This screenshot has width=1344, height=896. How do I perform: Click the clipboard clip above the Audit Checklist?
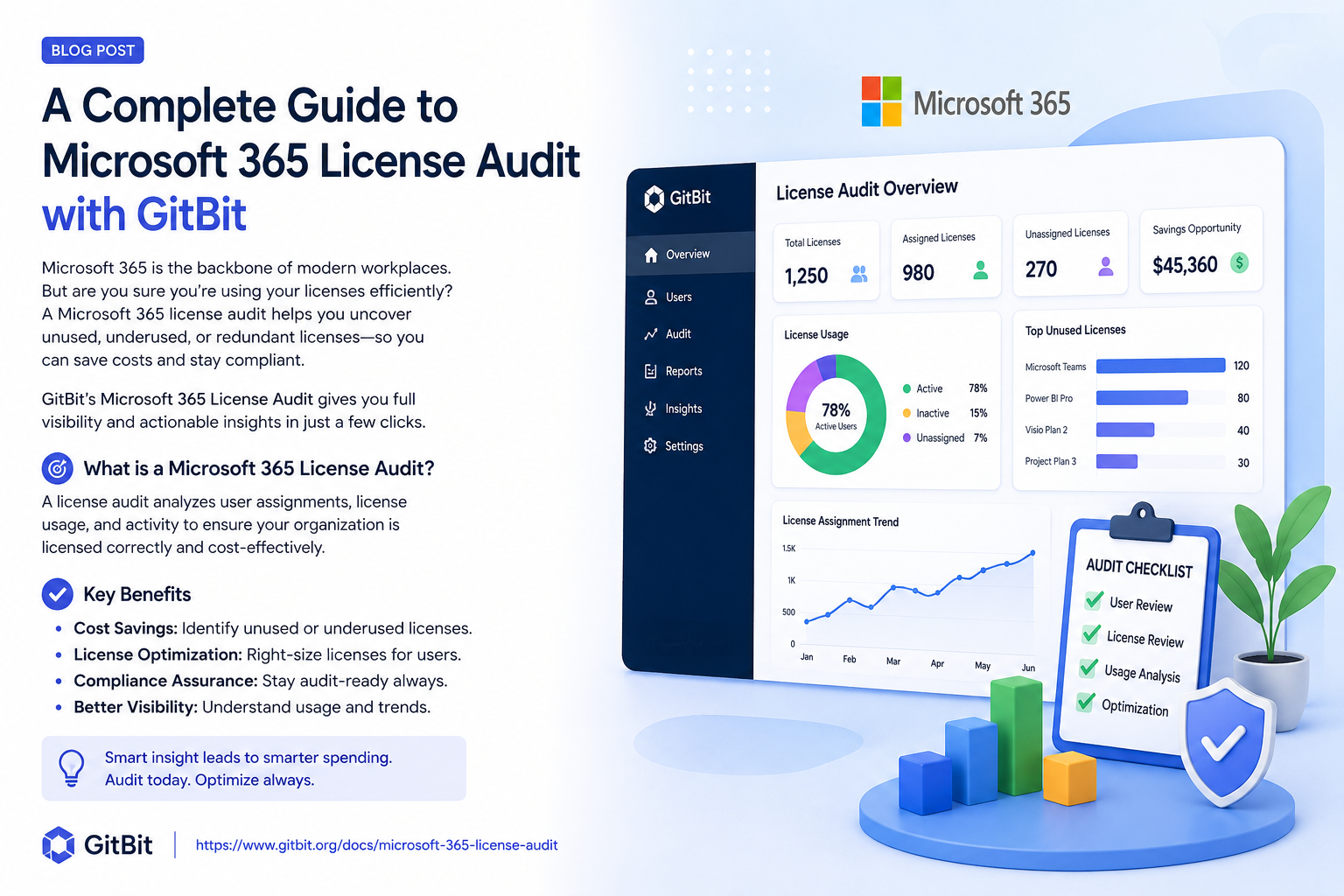[1141, 523]
